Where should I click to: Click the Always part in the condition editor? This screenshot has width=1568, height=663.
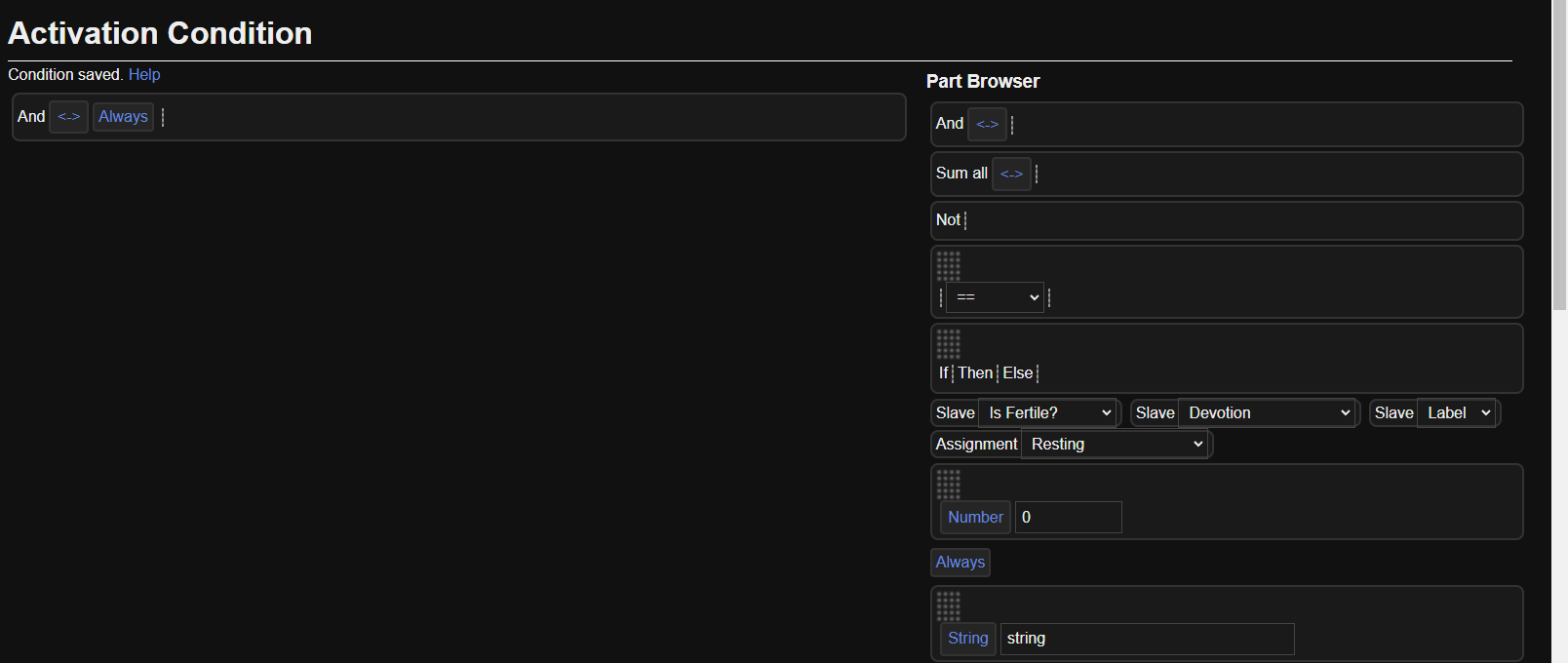tap(123, 117)
